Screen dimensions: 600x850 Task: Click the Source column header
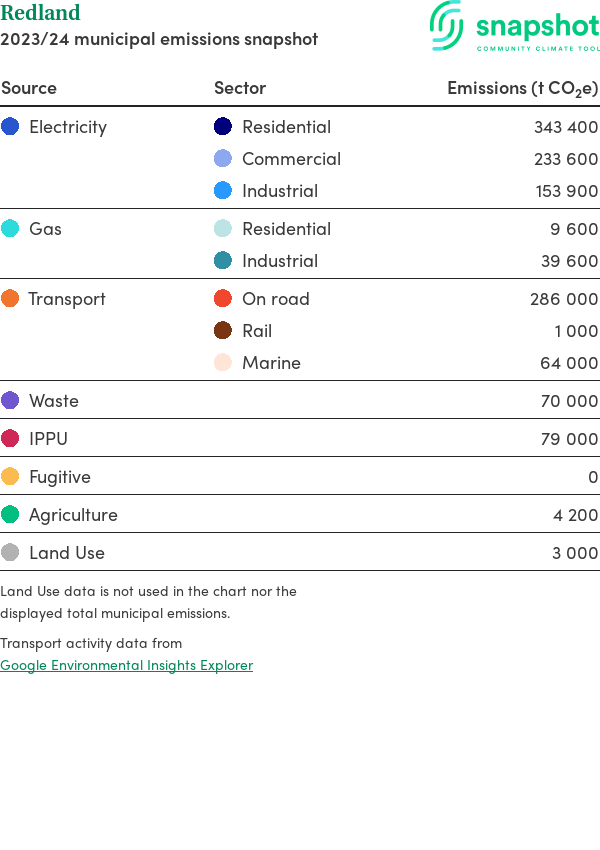pos(29,88)
